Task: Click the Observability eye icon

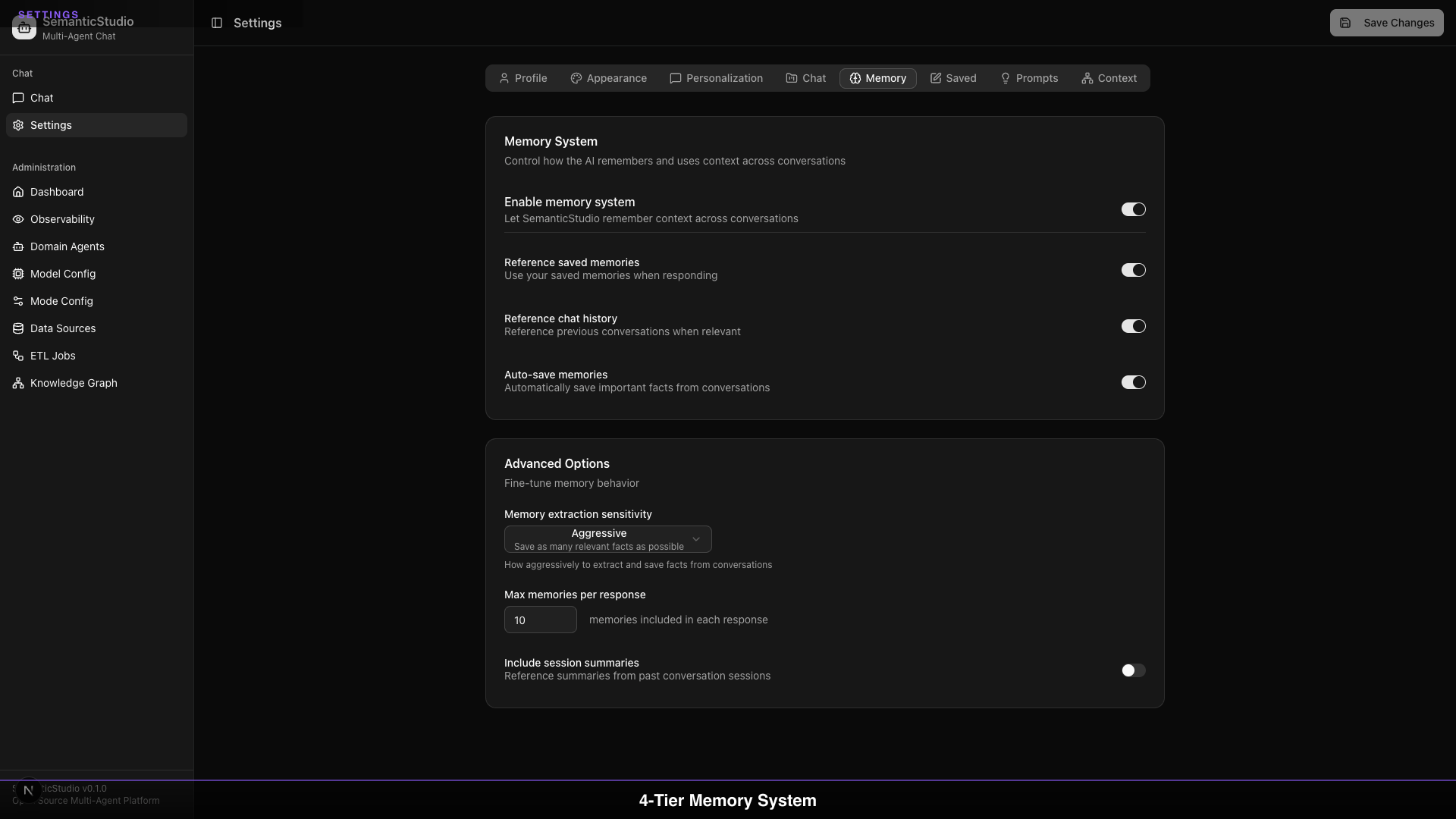Action: click(17, 219)
